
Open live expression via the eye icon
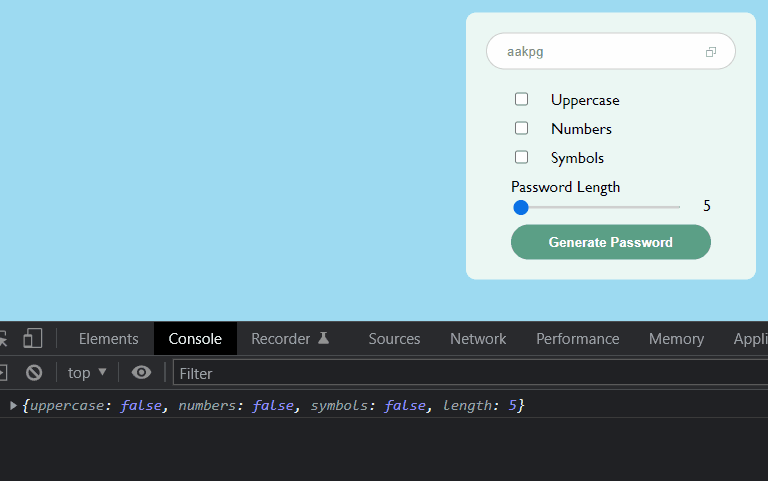pyautogui.click(x=142, y=373)
